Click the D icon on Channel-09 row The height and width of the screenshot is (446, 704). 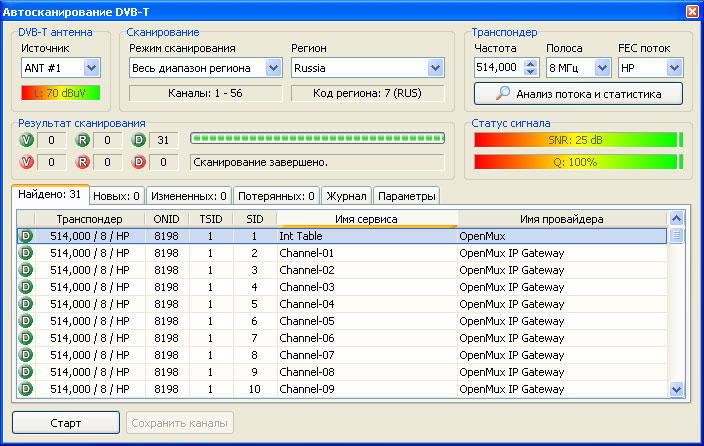coord(26,389)
